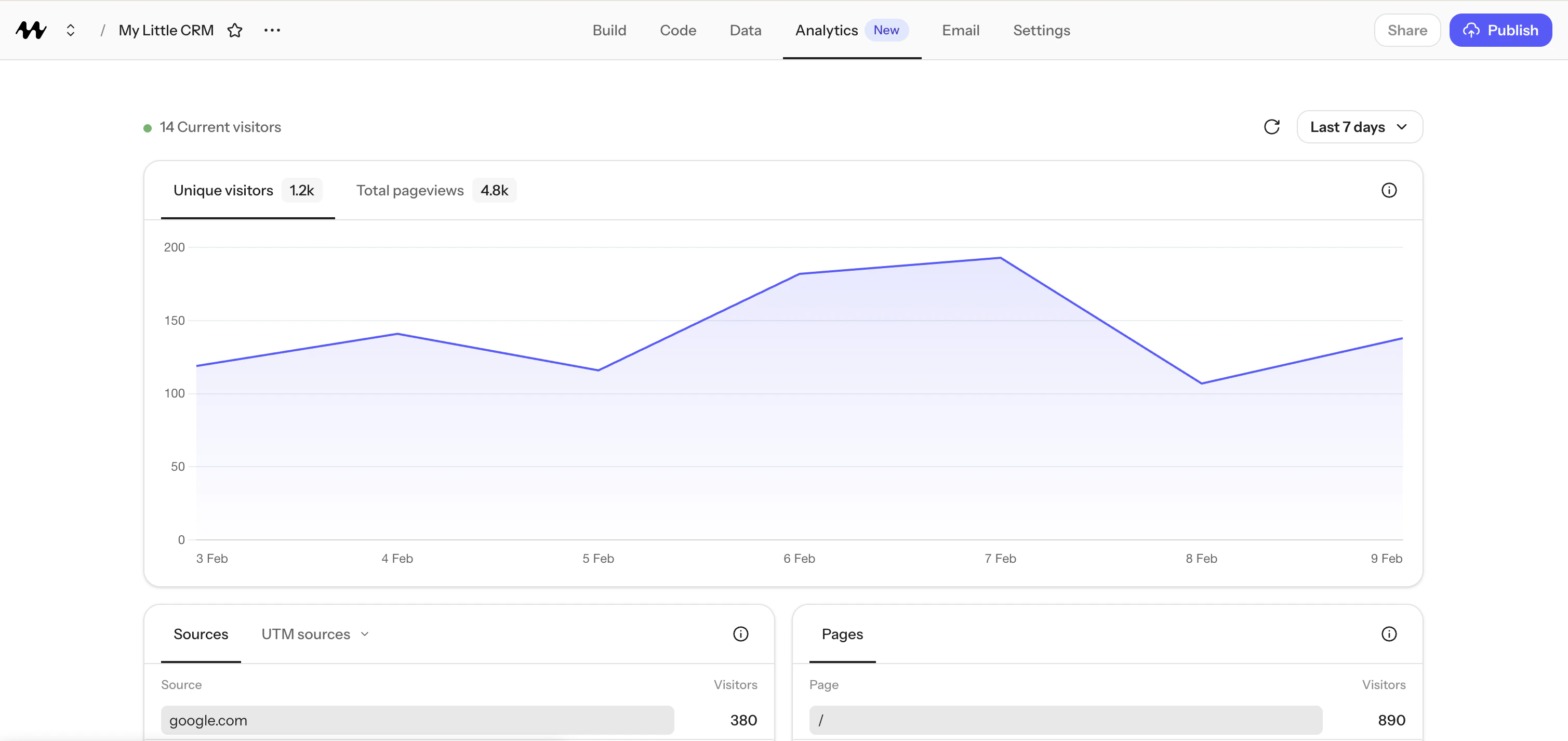Click the Pages card info icon
This screenshot has width=1568, height=741.
pyautogui.click(x=1389, y=634)
